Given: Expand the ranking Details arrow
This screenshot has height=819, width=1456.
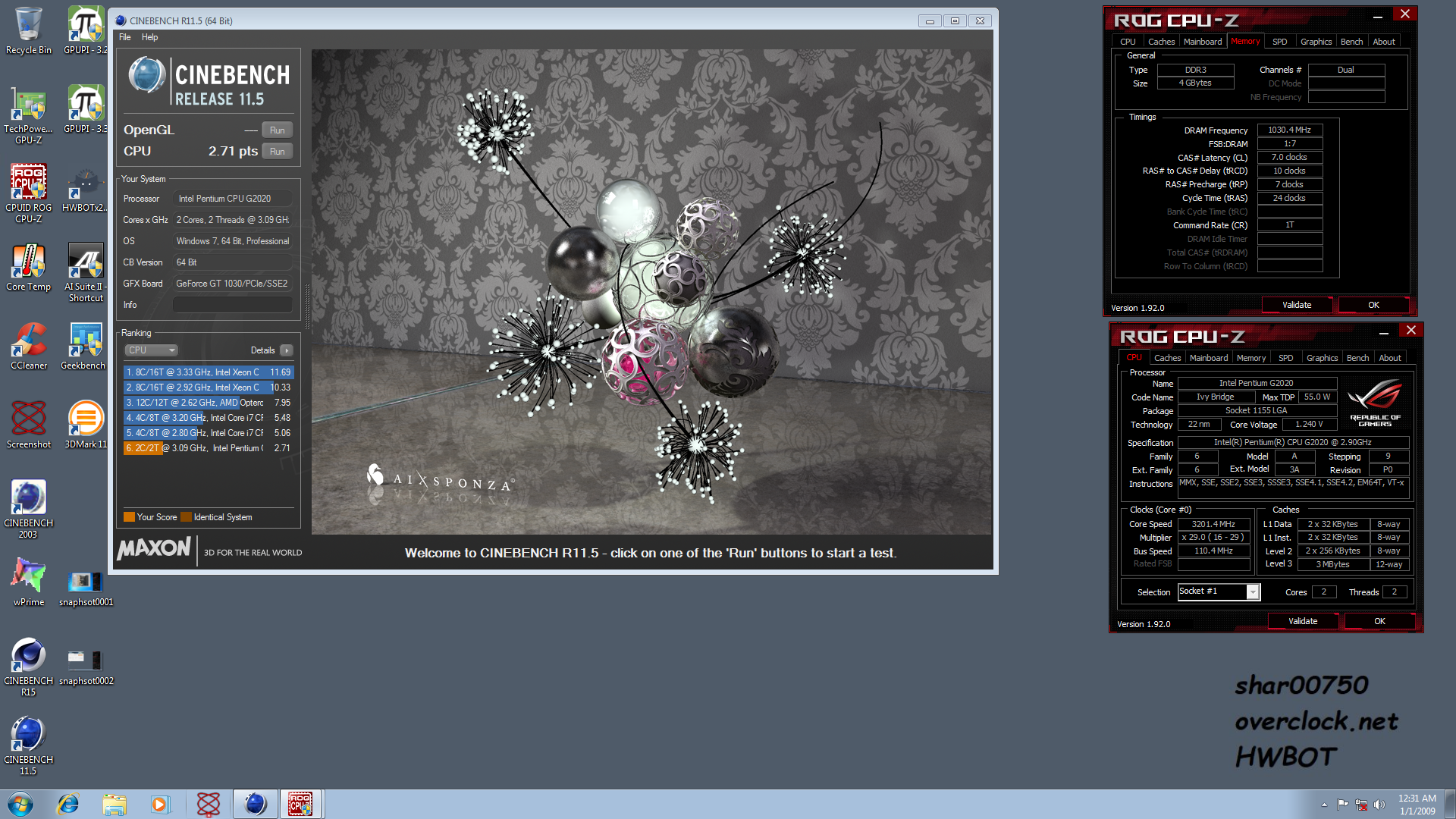Looking at the screenshot, I should click(x=286, y=350).
